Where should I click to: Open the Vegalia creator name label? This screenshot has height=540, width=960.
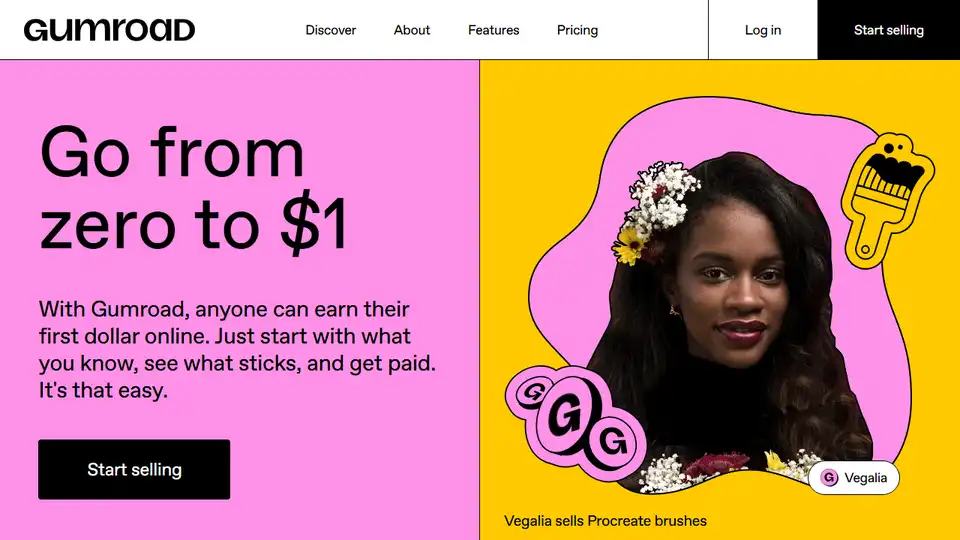coord(865,478)
